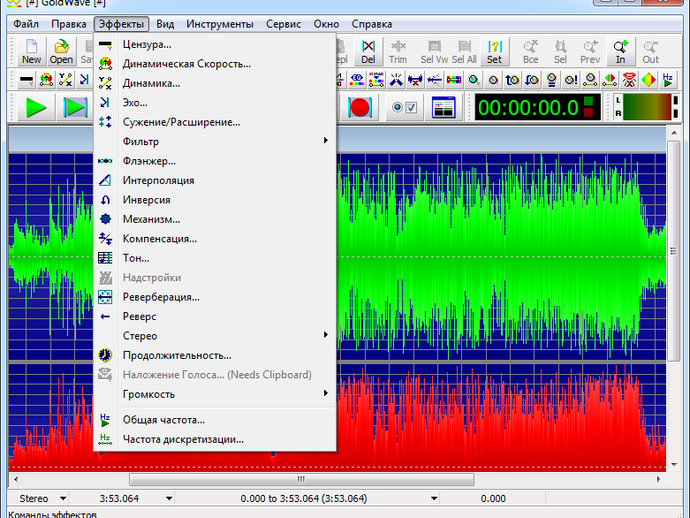Toggle the checkbox next to the record button
690x518 pixels.
click(x=411, y=108)
